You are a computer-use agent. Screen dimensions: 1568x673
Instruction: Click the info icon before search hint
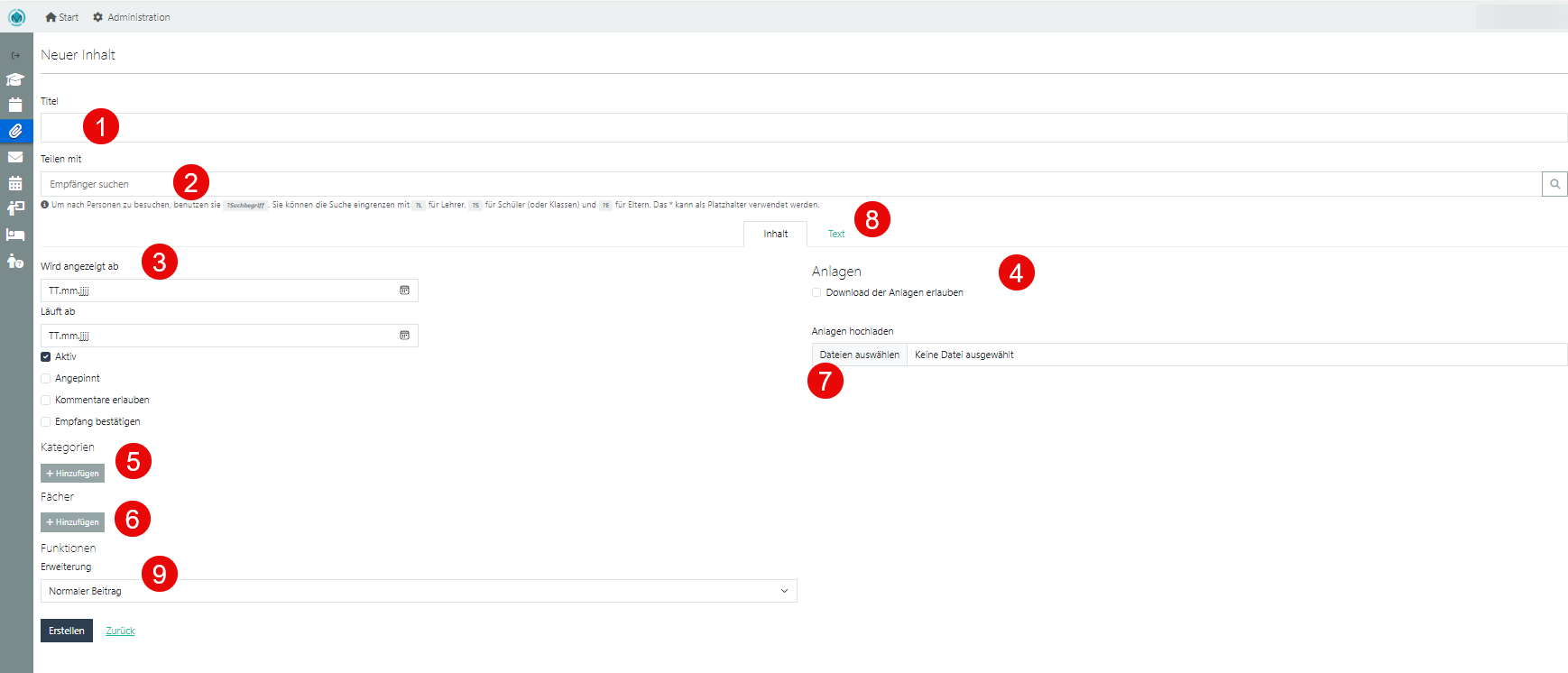click(x=44, y=205)
